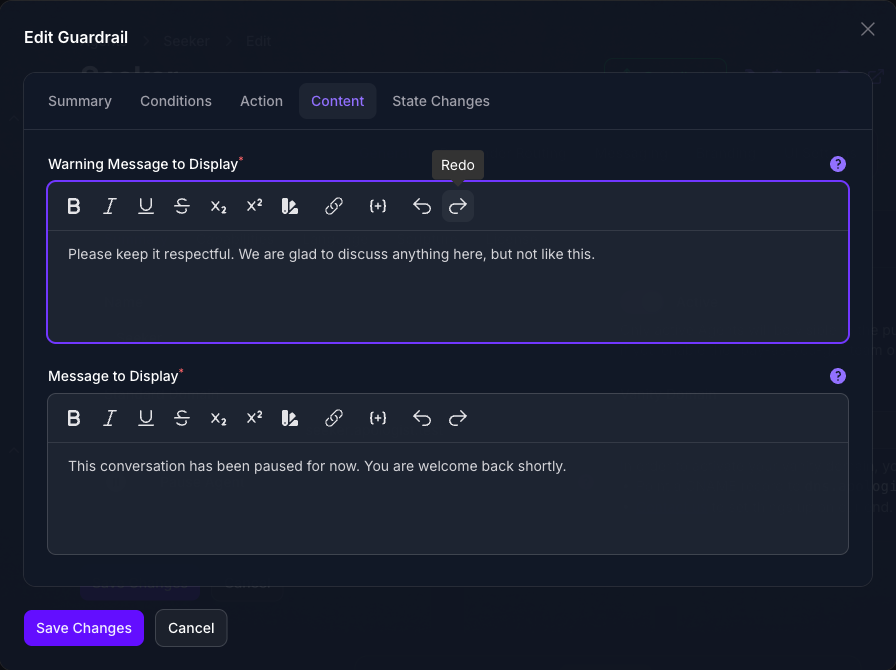Toggle Underline in Warning Message editor

[146, 206]
